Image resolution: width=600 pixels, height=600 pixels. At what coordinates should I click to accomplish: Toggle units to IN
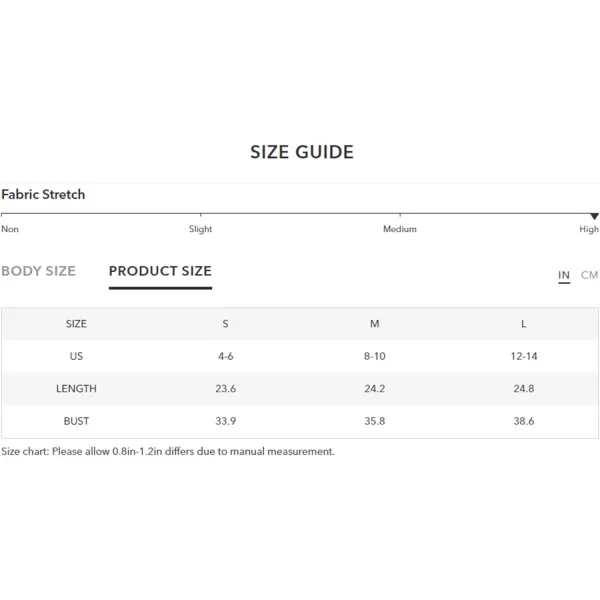point(564,275)
